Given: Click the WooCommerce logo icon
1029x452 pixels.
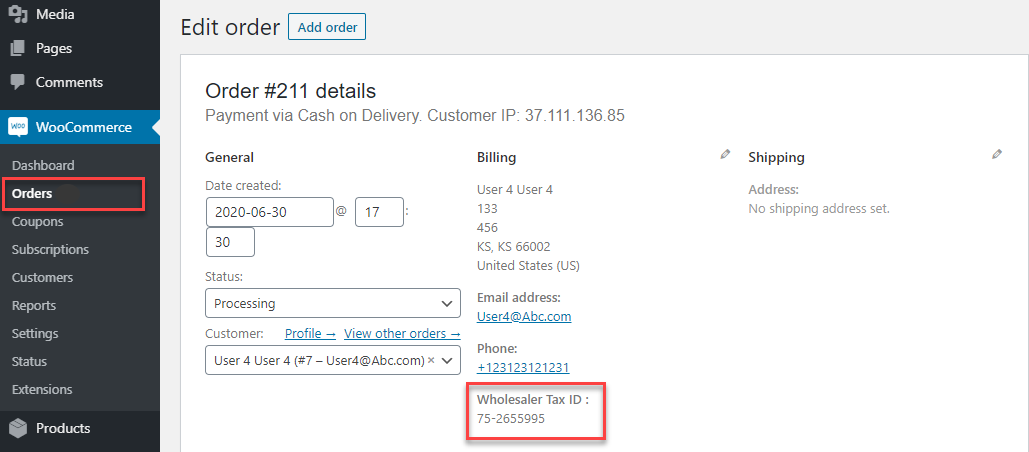Looking at the screenshot, I should click(x=18, y=127).
